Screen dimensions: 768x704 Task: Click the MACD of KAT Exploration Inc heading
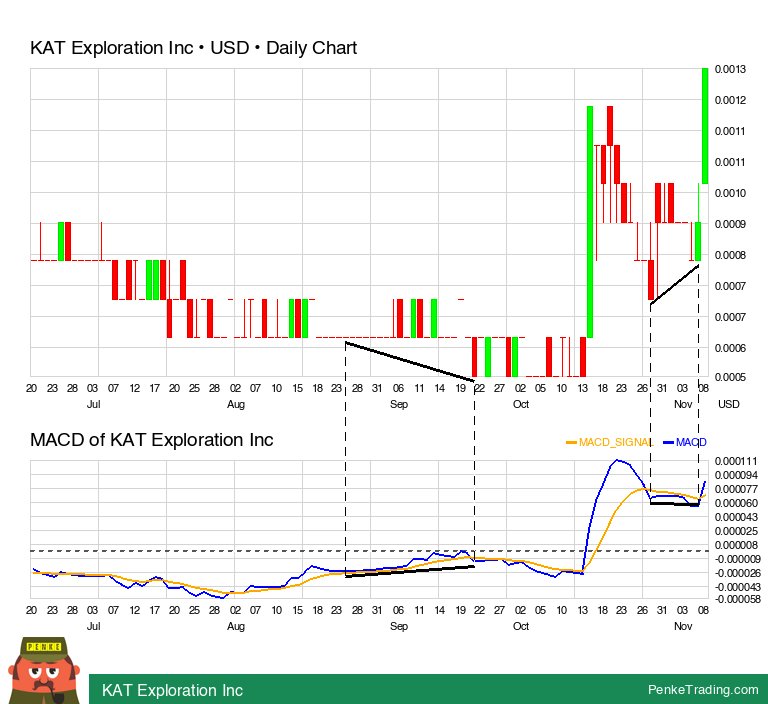151,440
